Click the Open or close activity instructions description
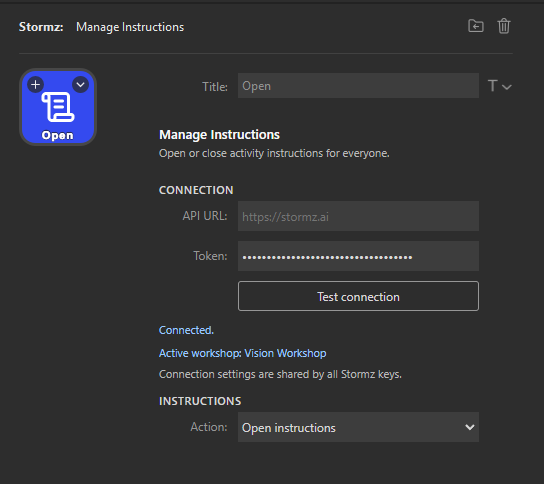Viewport: 544px width, 484px height. point(274,153)
